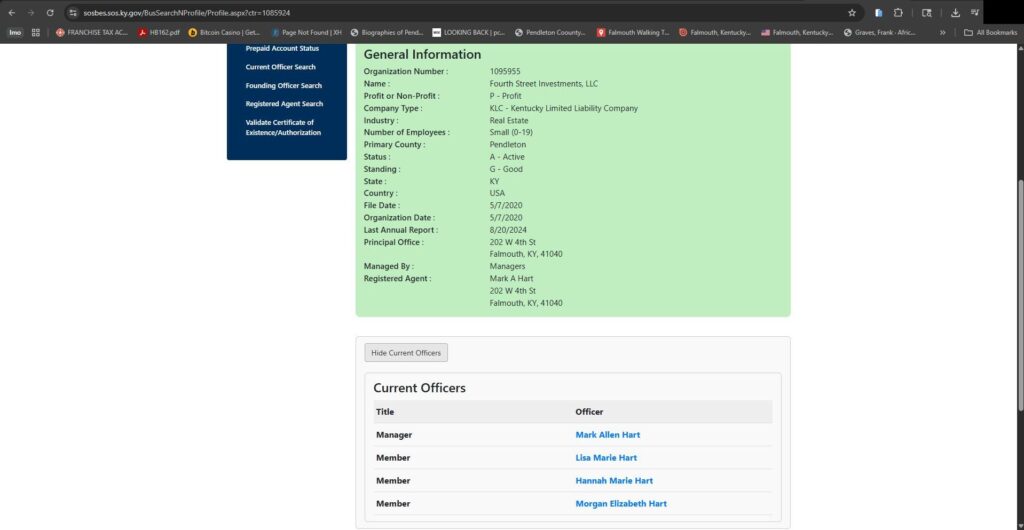The width and height of the screenshot is (1024, 530).
Task: Click the A - Active status value
Action: coord(507,157)
